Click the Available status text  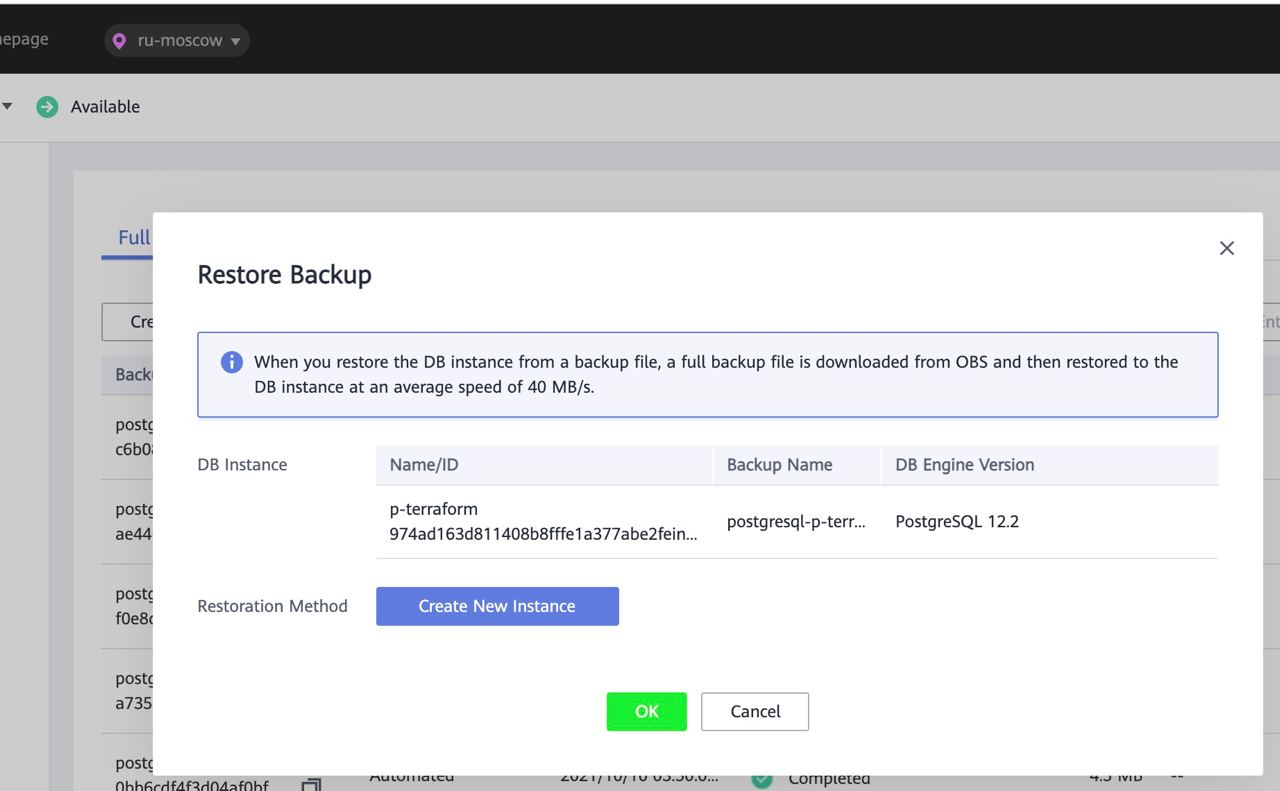pyautogui.click(x=105, y=107)
